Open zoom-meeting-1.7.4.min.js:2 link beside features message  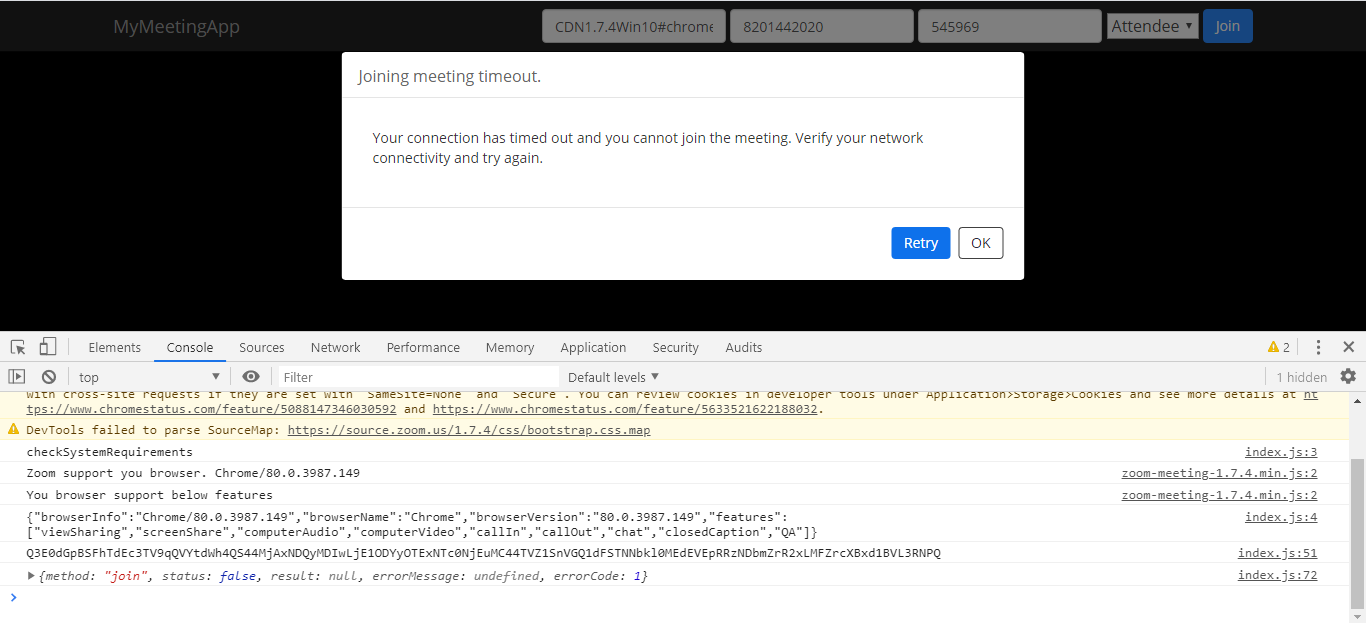(1219, 495)
